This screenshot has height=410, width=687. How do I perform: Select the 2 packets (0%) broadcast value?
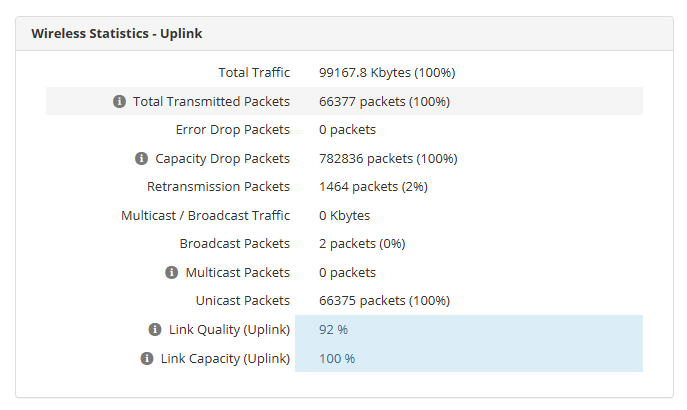(362, 243)
